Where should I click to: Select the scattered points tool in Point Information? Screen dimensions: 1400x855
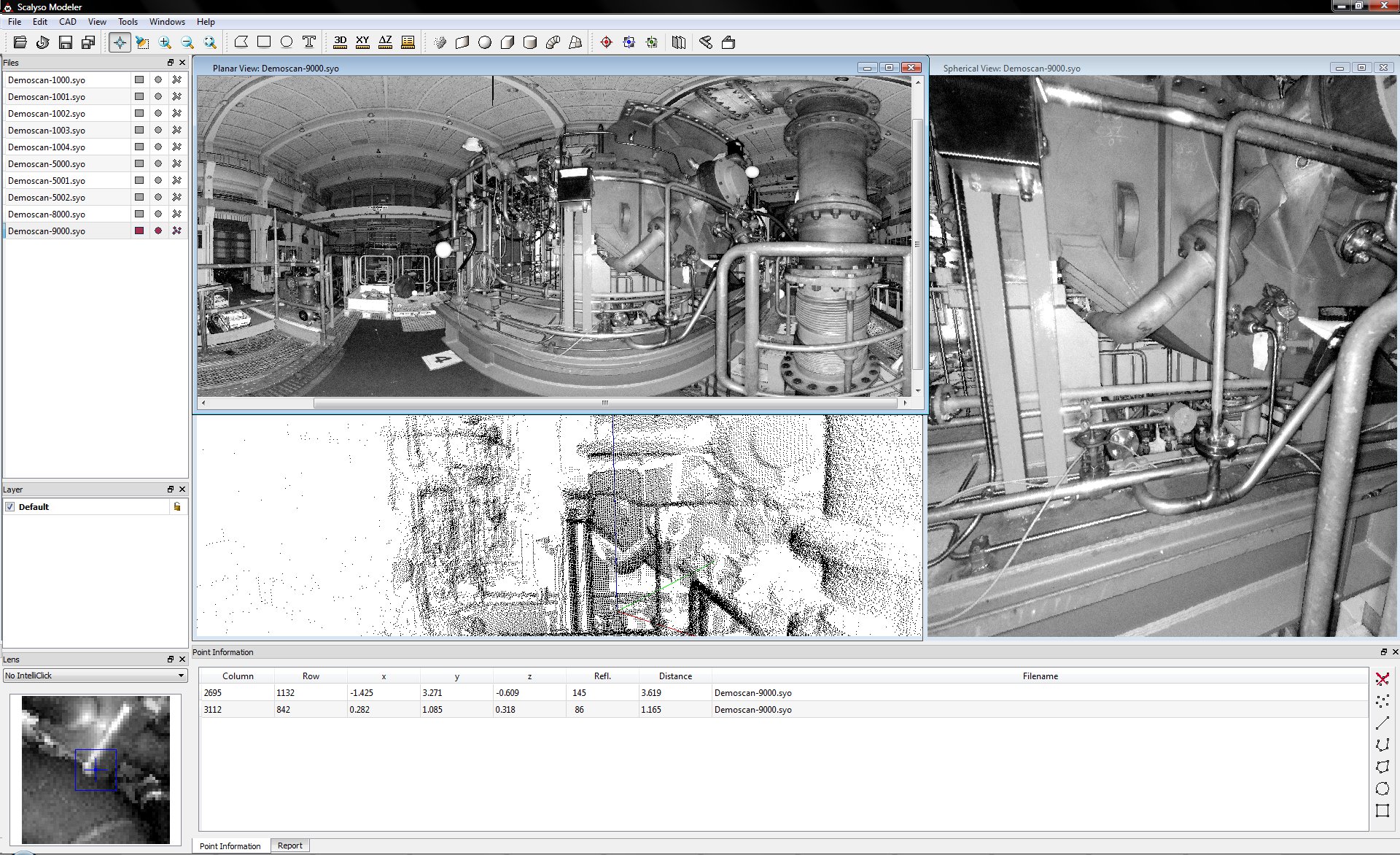point(1382,700)
